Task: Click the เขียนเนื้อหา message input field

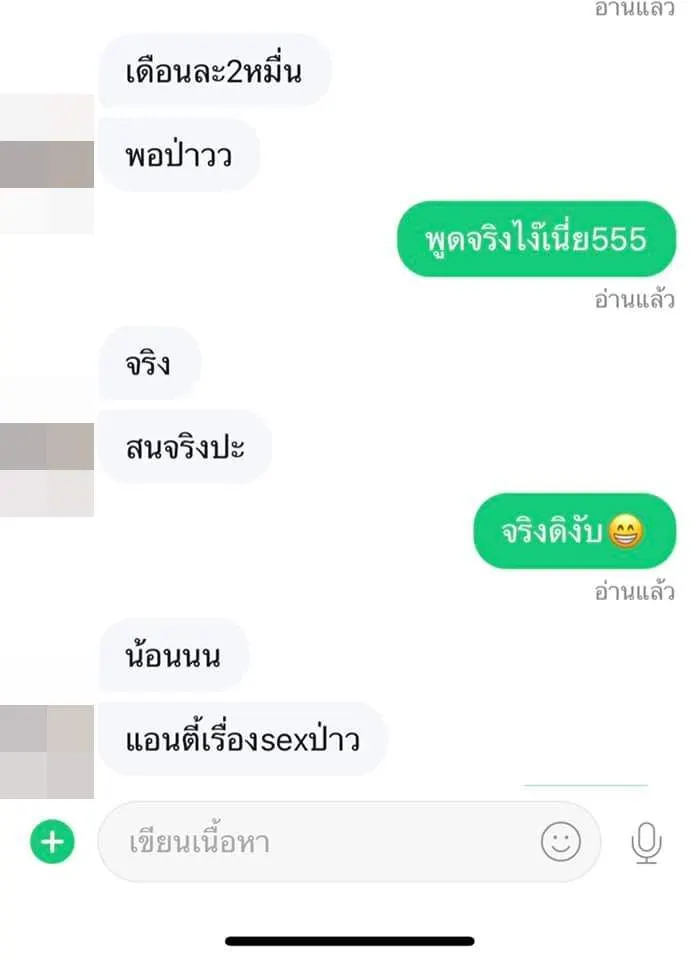Action: [349, 842]
